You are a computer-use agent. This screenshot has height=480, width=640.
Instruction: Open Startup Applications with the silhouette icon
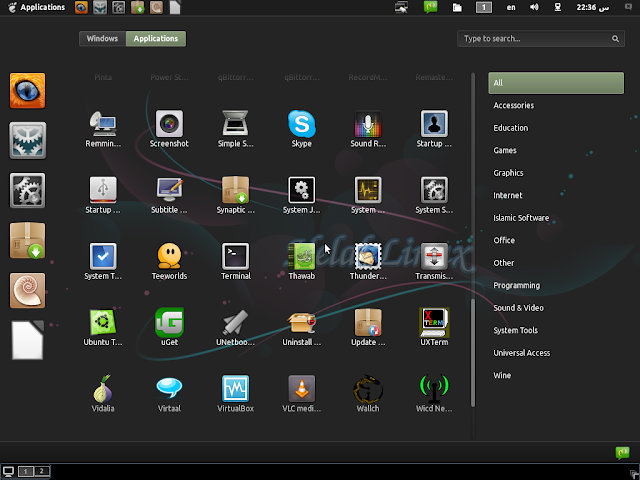[434, 129]
